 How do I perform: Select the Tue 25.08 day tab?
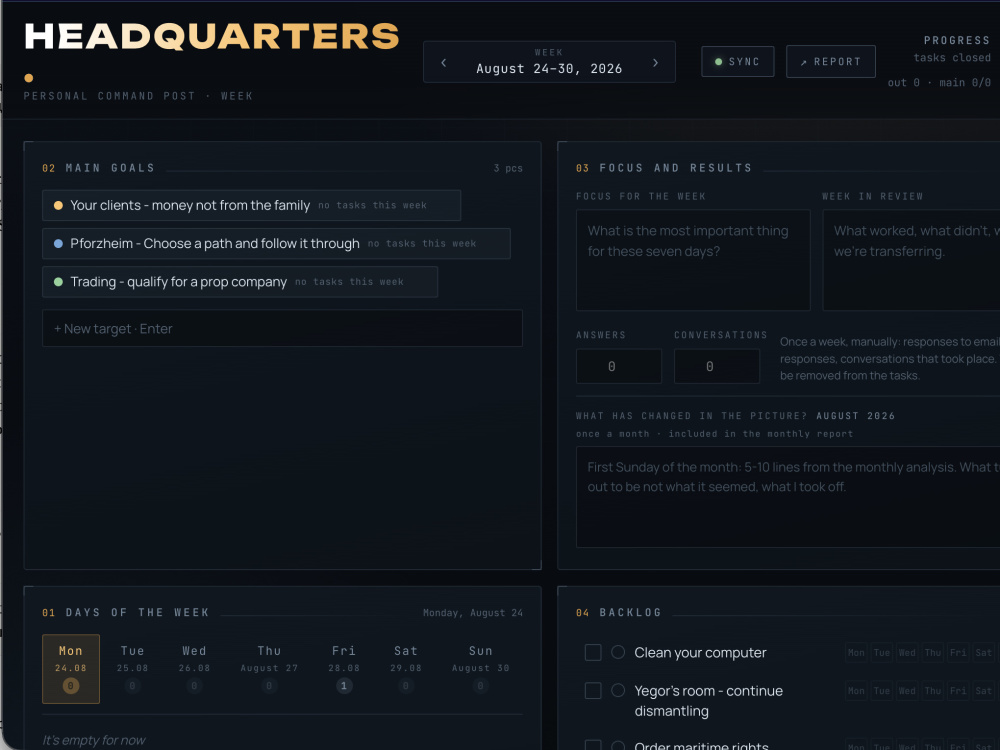click(x=133, y=669)
